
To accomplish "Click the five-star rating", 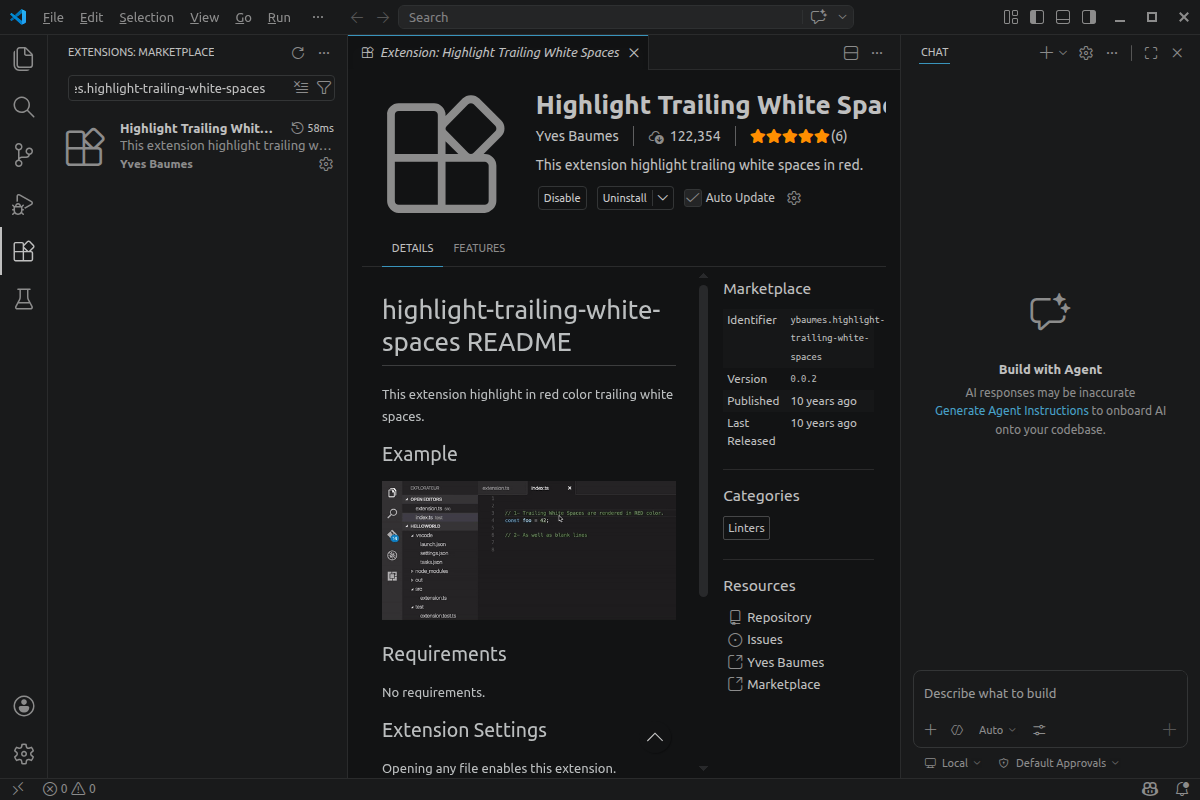I will click(x=790, y=136).
